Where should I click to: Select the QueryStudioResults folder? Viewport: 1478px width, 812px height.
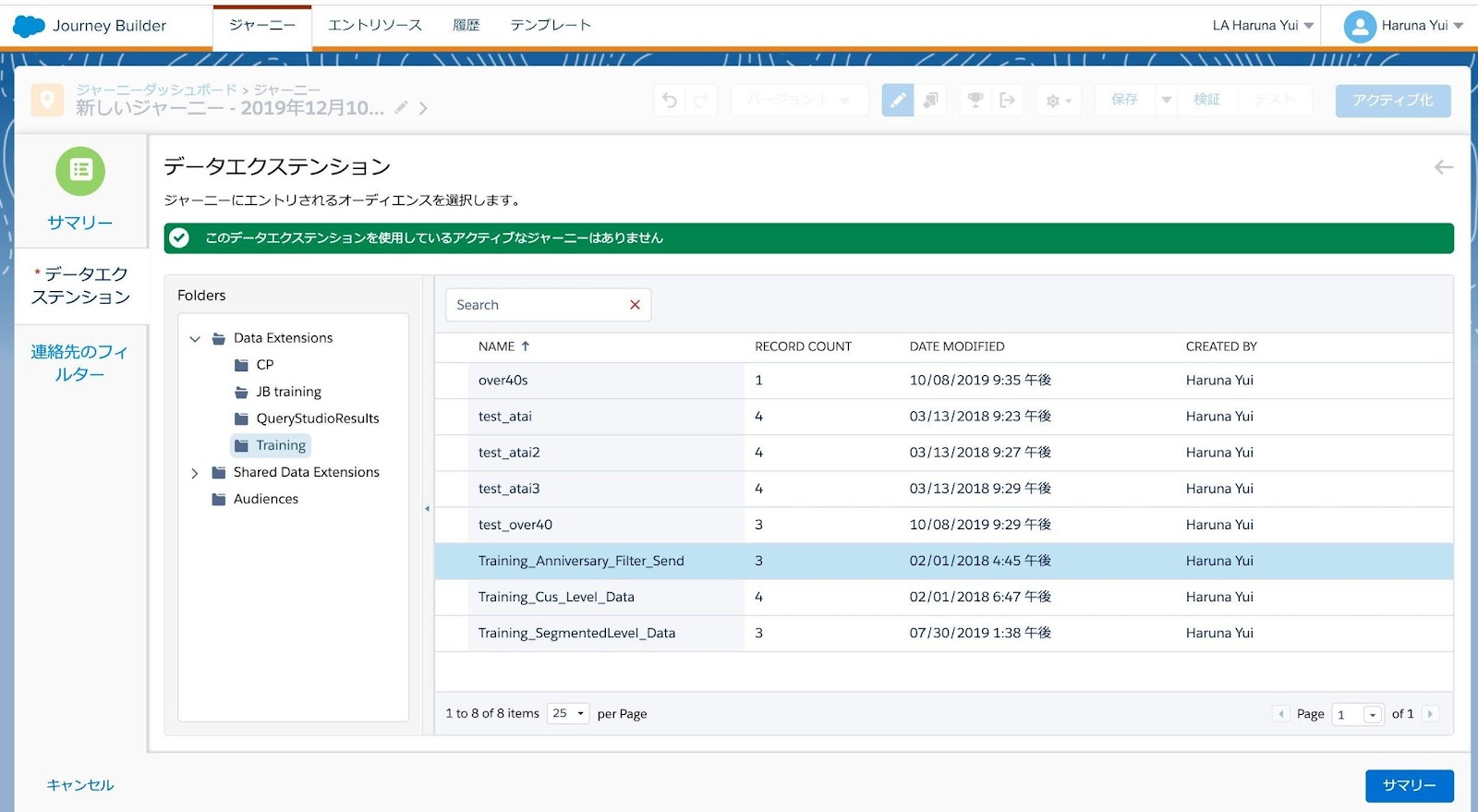point(317,418)
